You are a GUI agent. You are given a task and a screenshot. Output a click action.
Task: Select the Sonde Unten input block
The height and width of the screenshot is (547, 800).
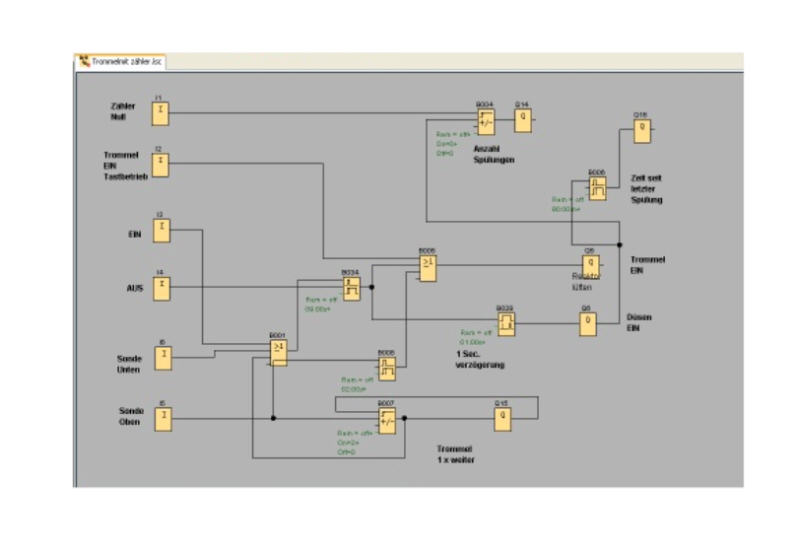coord(161,357)
